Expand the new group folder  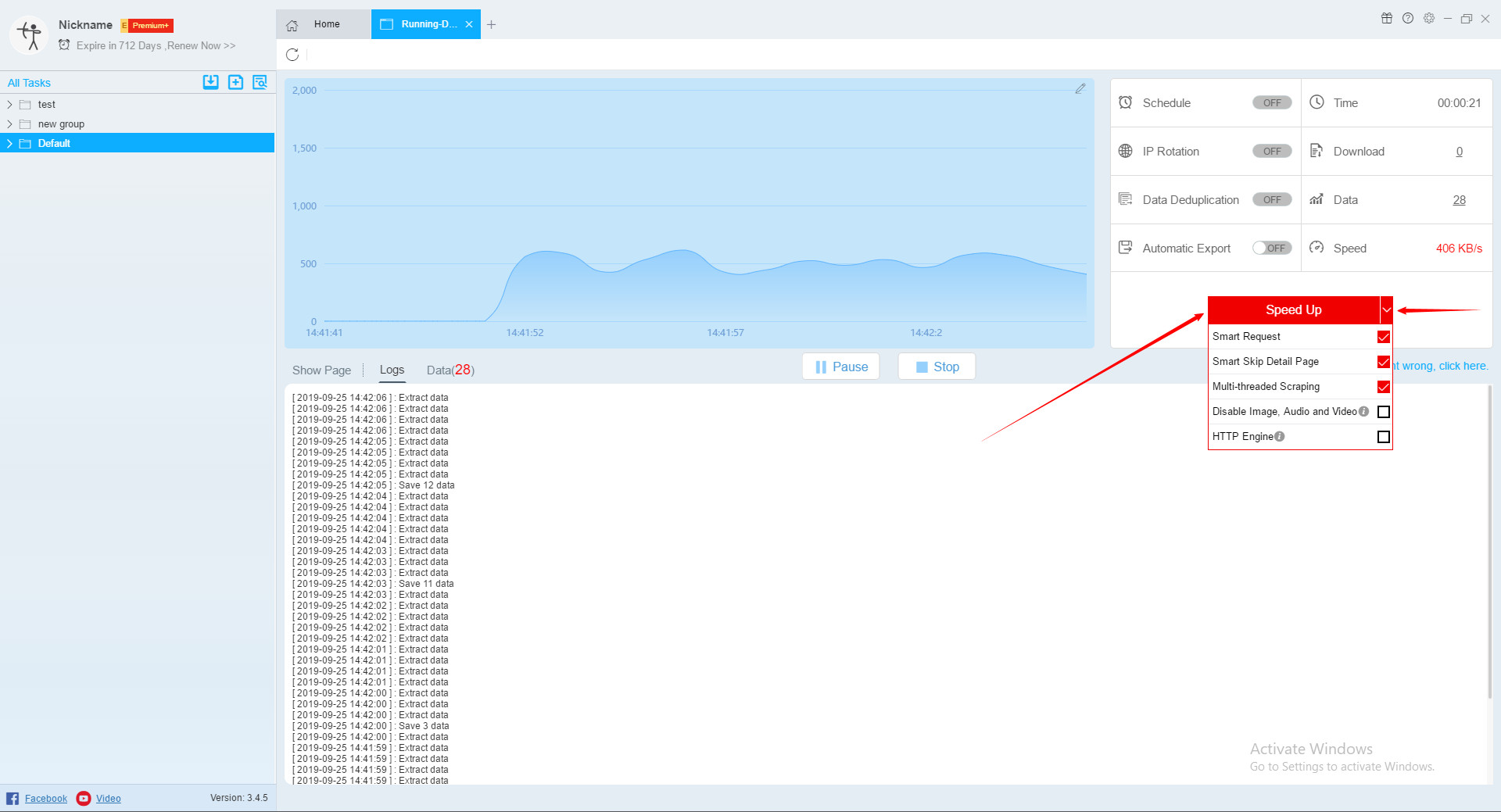coord(9,124)
